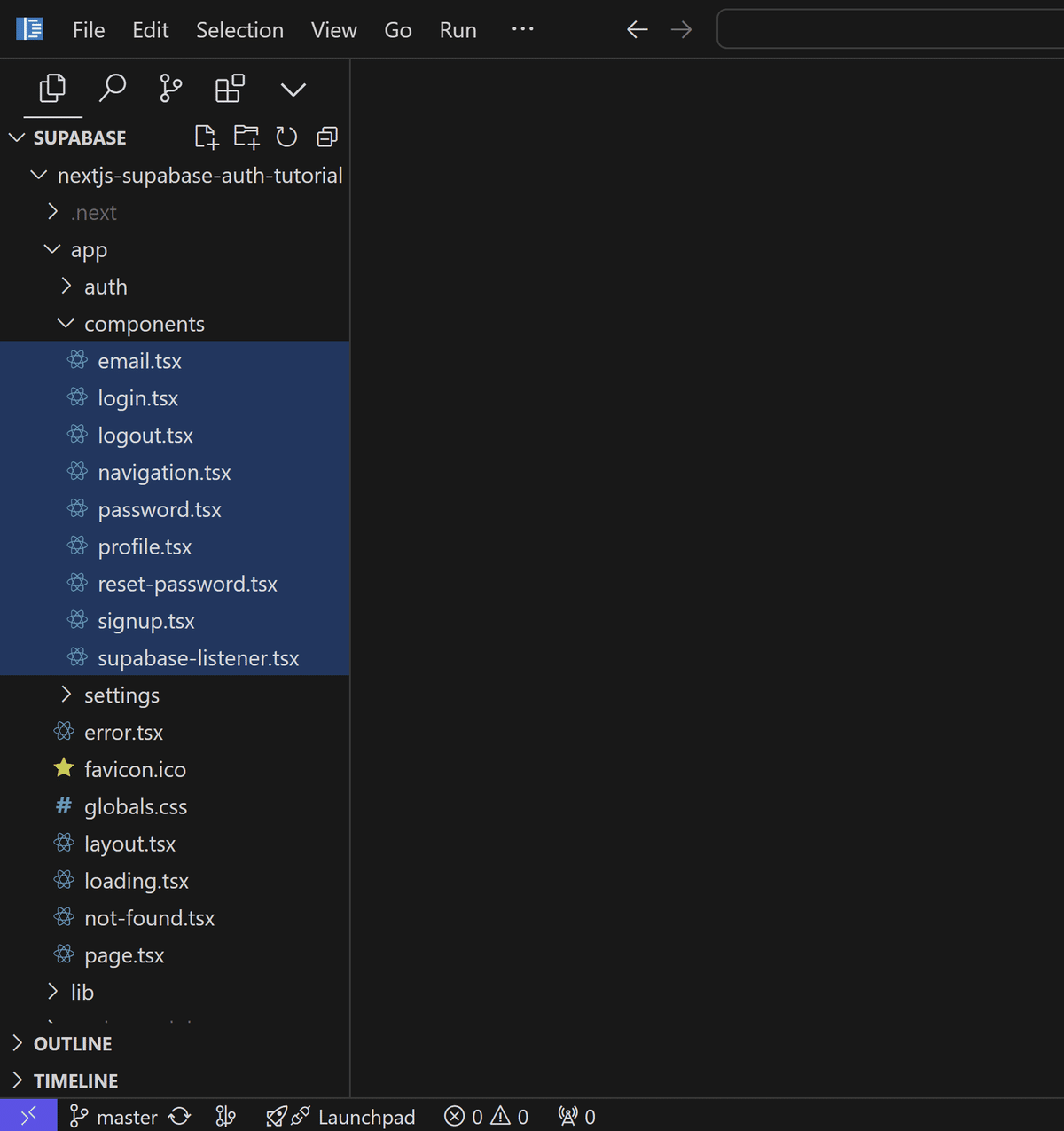1064x1131 pixels.
Task: Open not-found.tsx file
Action: click(x=175, y=919)
